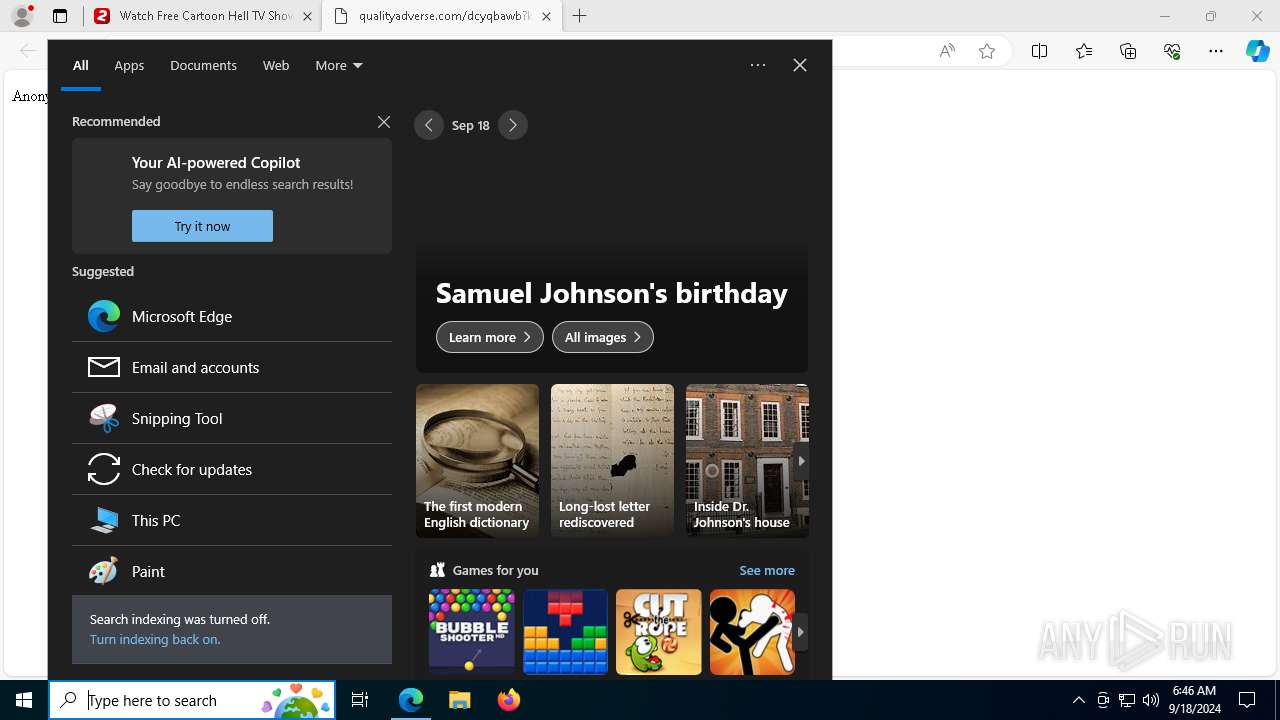Open Edge tab actions menu
This screenshot has height=720, width=1280.
(60, 16)
